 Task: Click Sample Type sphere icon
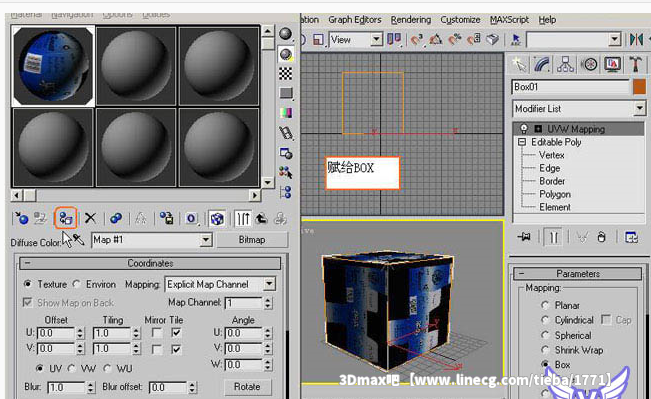click(286, 34)
